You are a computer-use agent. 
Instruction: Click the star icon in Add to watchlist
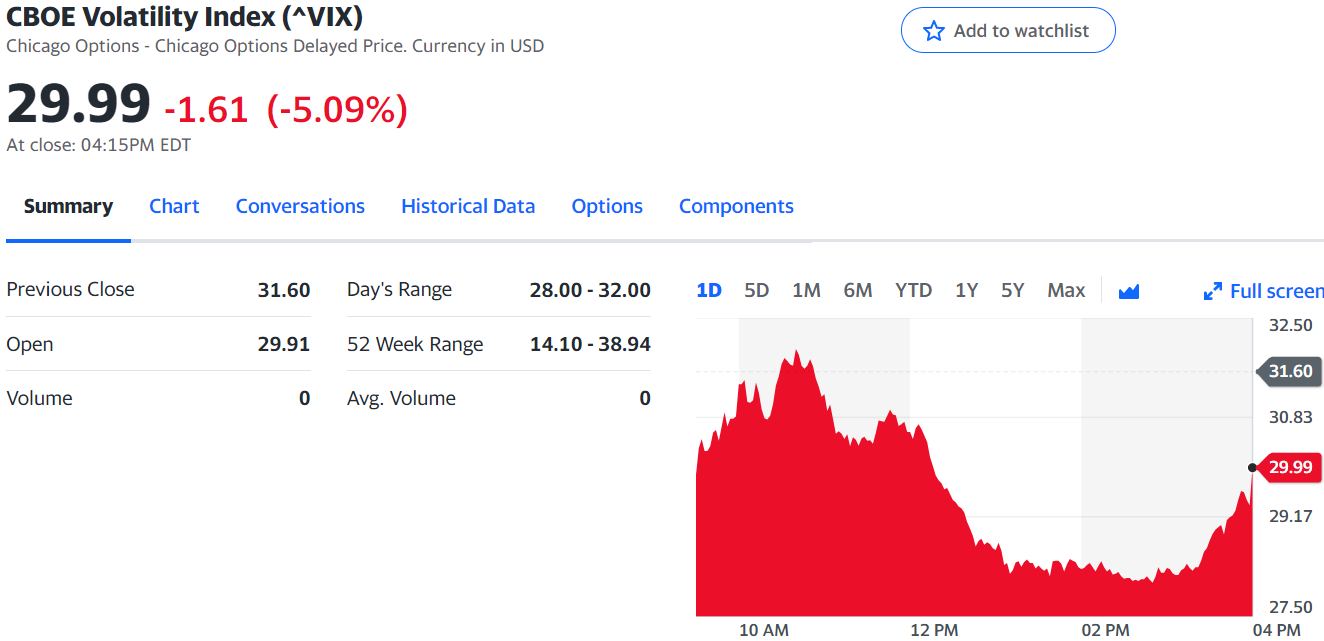click(x=934, y=31)
